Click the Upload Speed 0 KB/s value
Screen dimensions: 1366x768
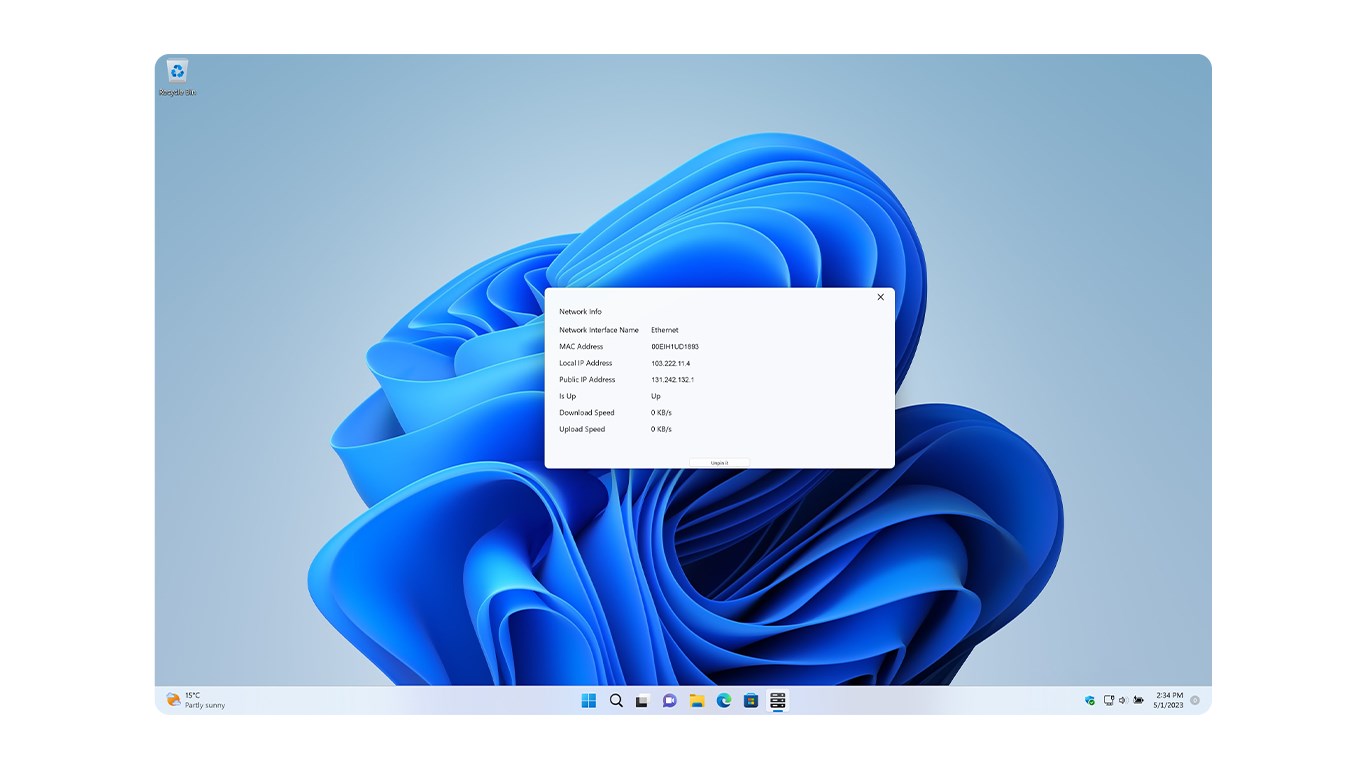(x=662, y=430)
